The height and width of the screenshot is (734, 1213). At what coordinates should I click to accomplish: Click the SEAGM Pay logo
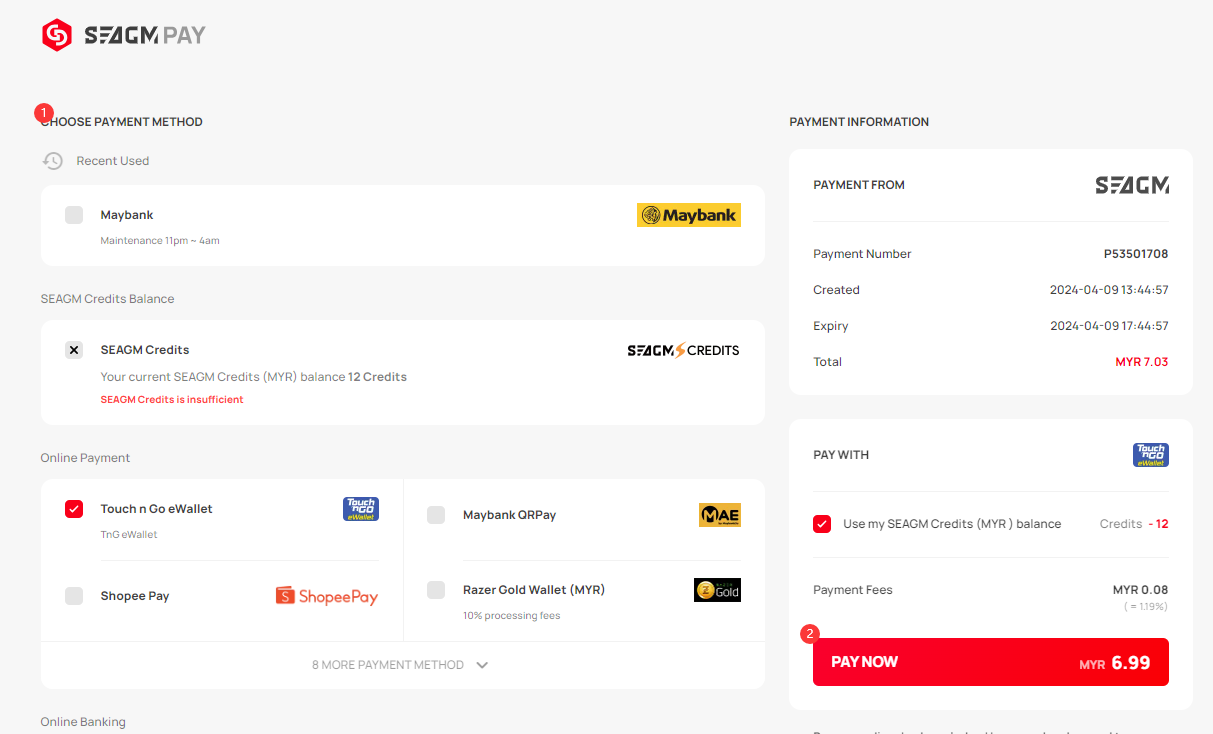tap(123, 36)
